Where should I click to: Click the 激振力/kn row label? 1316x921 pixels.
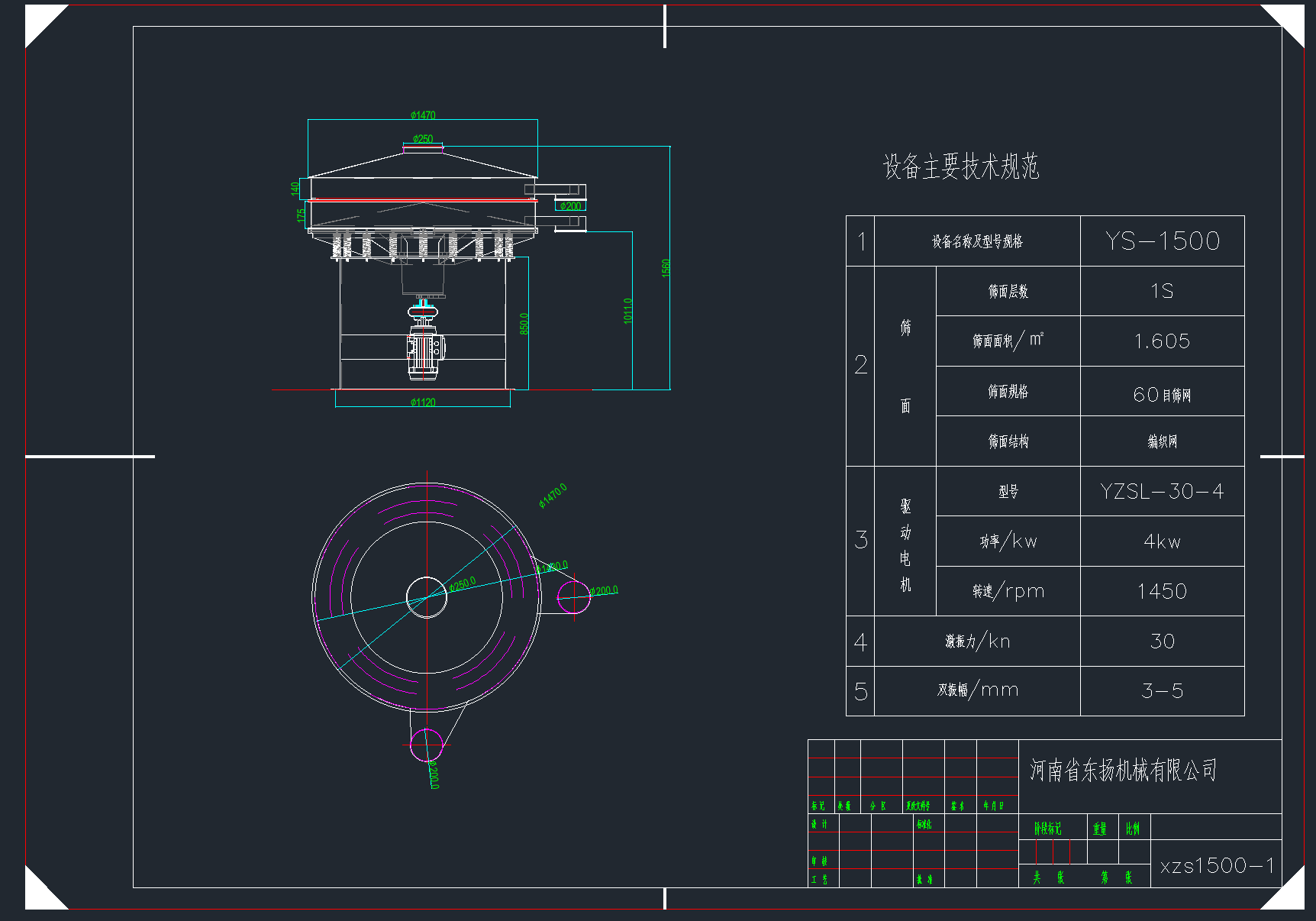point(977,641)
